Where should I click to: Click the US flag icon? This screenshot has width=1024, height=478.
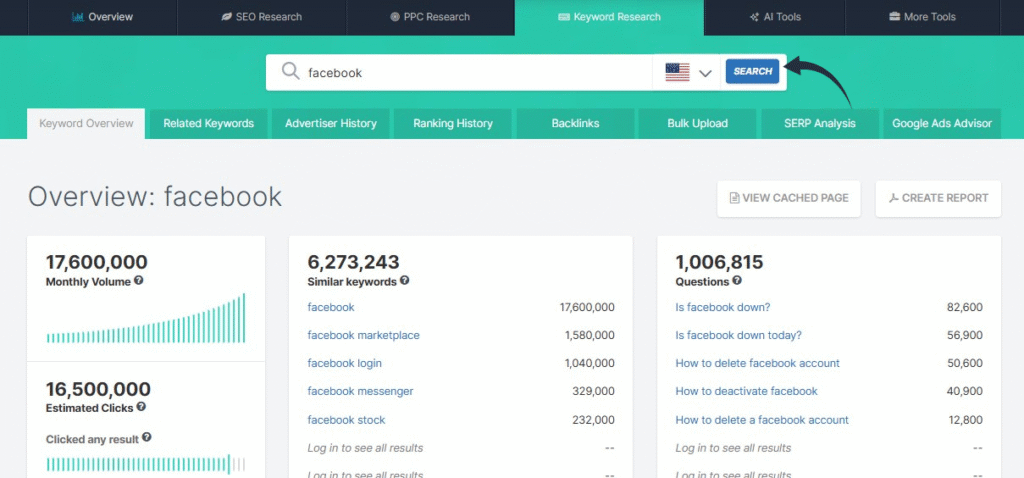(677, 72)
